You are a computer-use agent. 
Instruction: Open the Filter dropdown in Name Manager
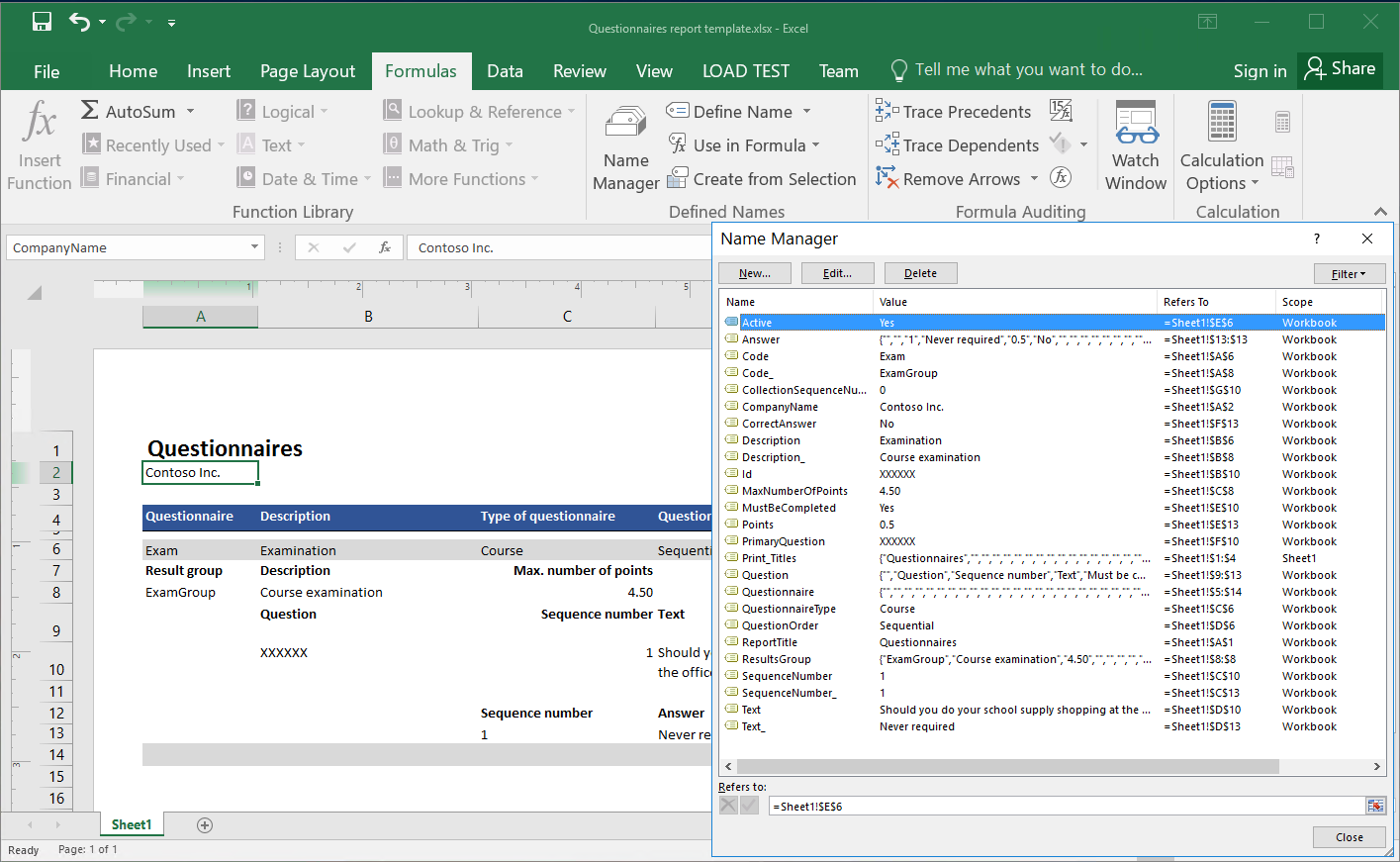[1350, 273]
